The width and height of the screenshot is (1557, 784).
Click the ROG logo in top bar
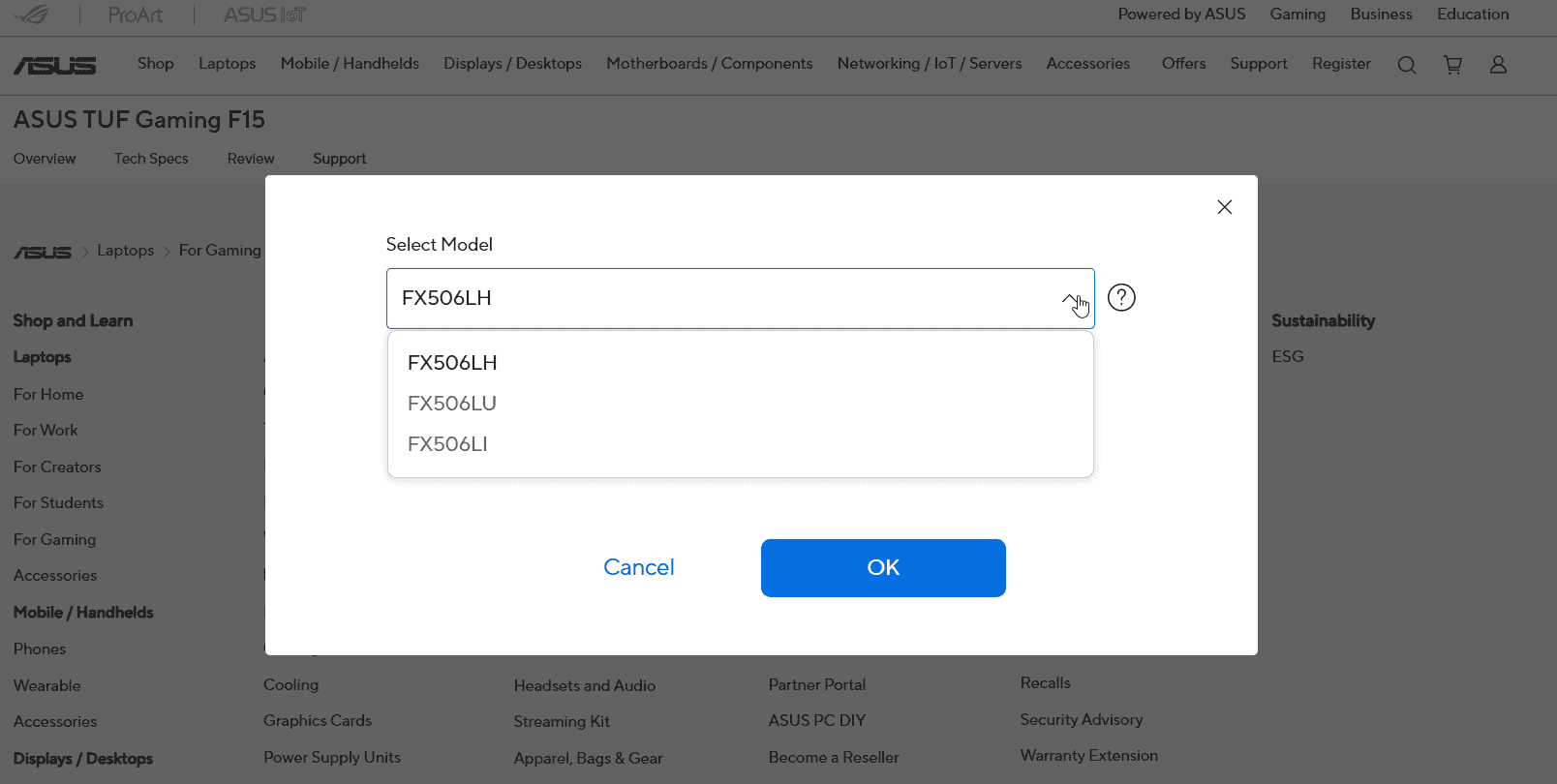(x=32, y=15)
